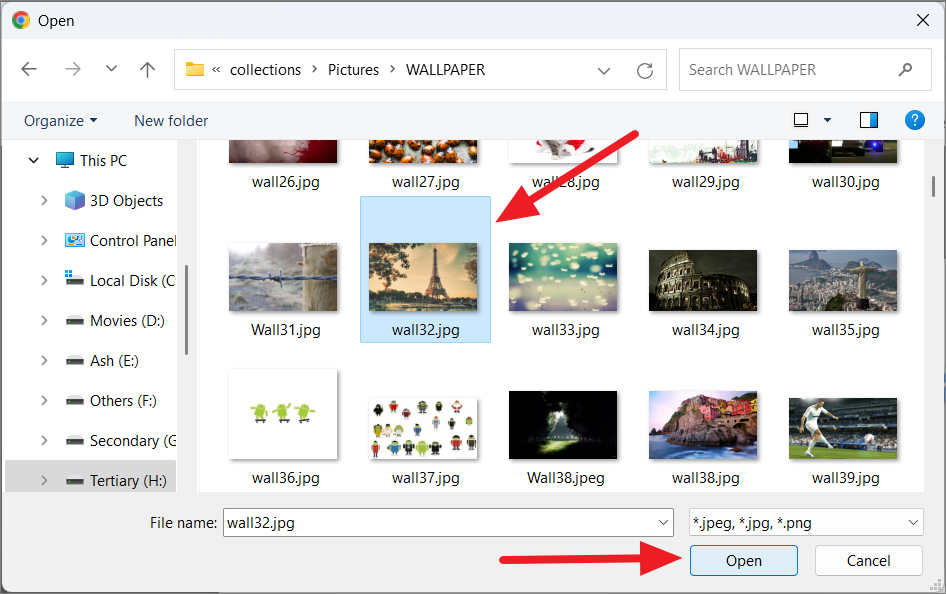The image size is (946, 594).
Task: Select the Local Disk drive icon
Action: pyautogui.click(x=74, y=279)
